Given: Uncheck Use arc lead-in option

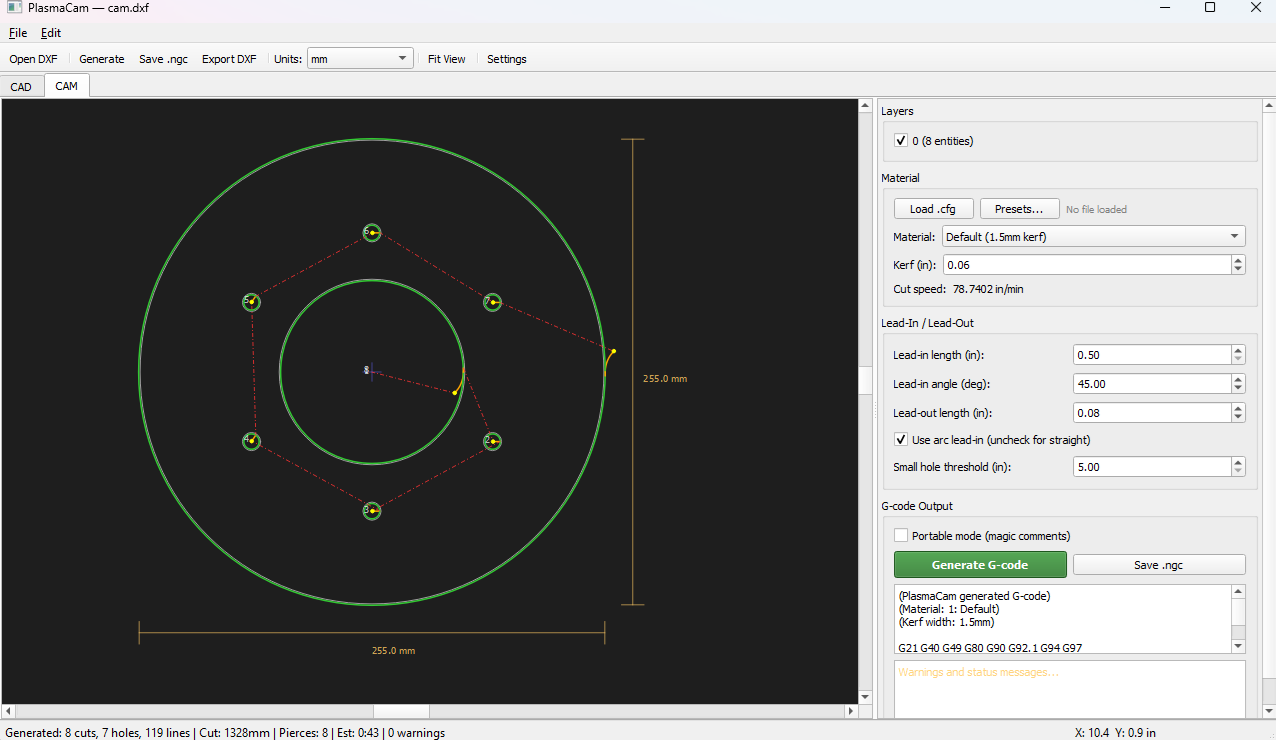Looking at the screenshot, I should tap(901, 440).
